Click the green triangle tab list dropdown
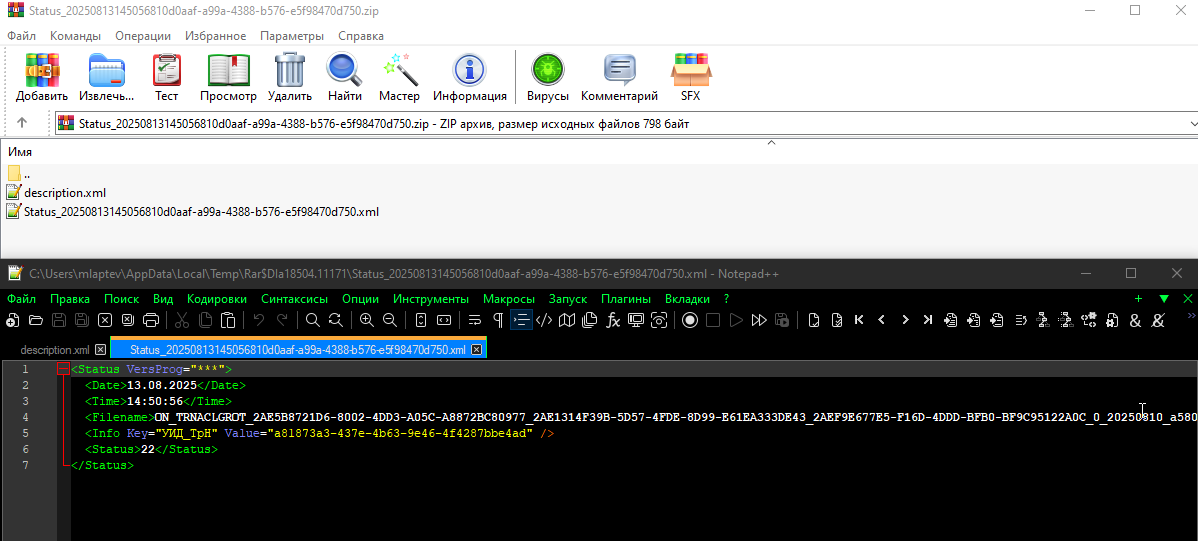Screen dimensions: 1198x541 (1164, 299)
